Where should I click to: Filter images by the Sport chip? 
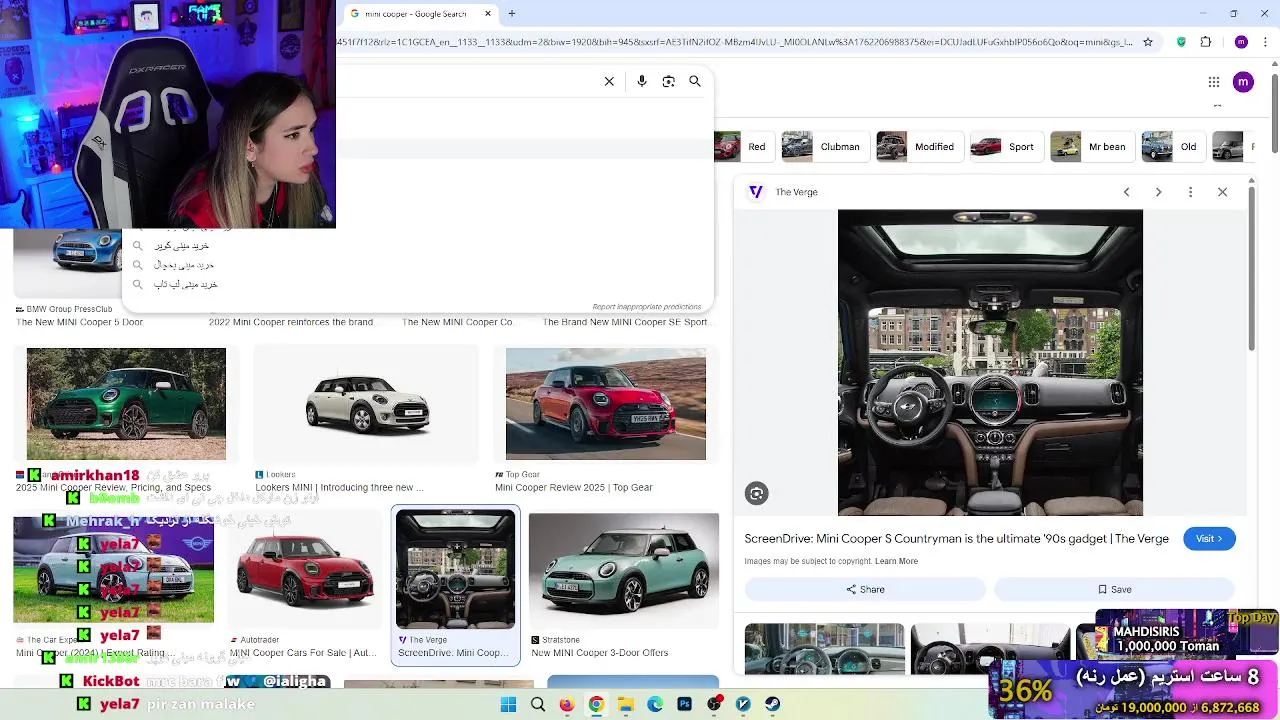tap(1005, 147)
